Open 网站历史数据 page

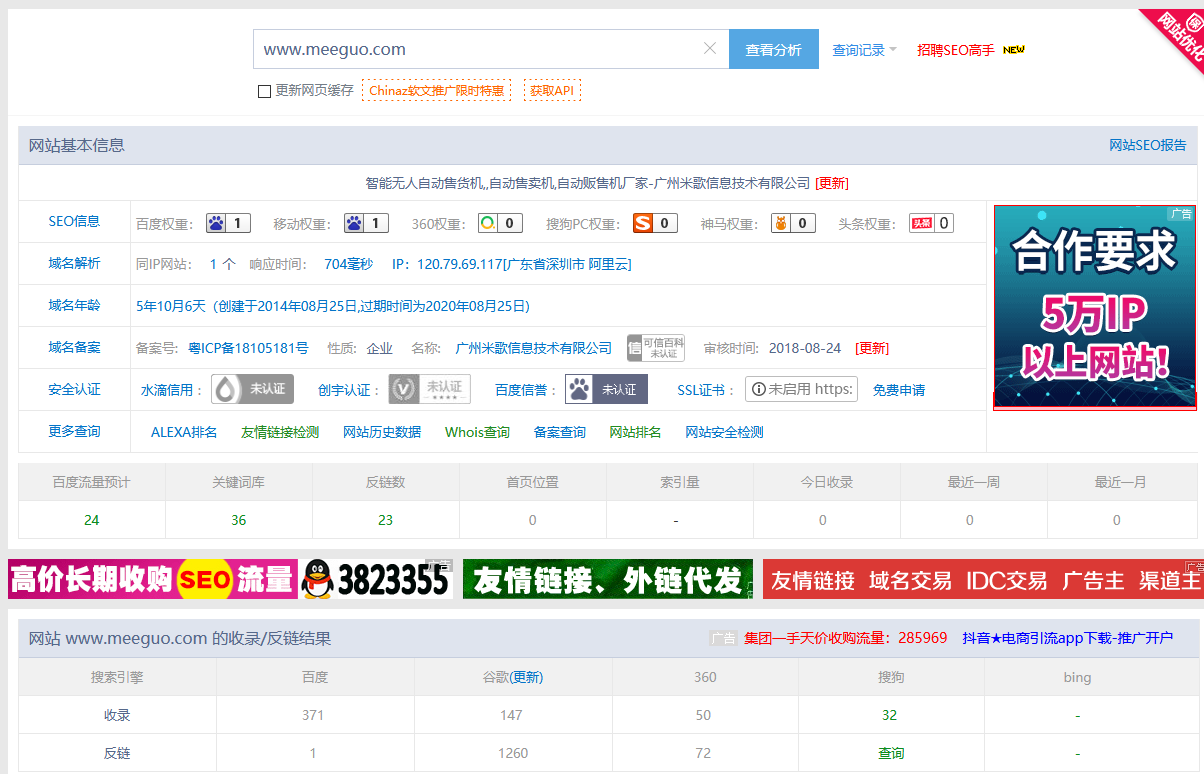click(x=382, y=432)
